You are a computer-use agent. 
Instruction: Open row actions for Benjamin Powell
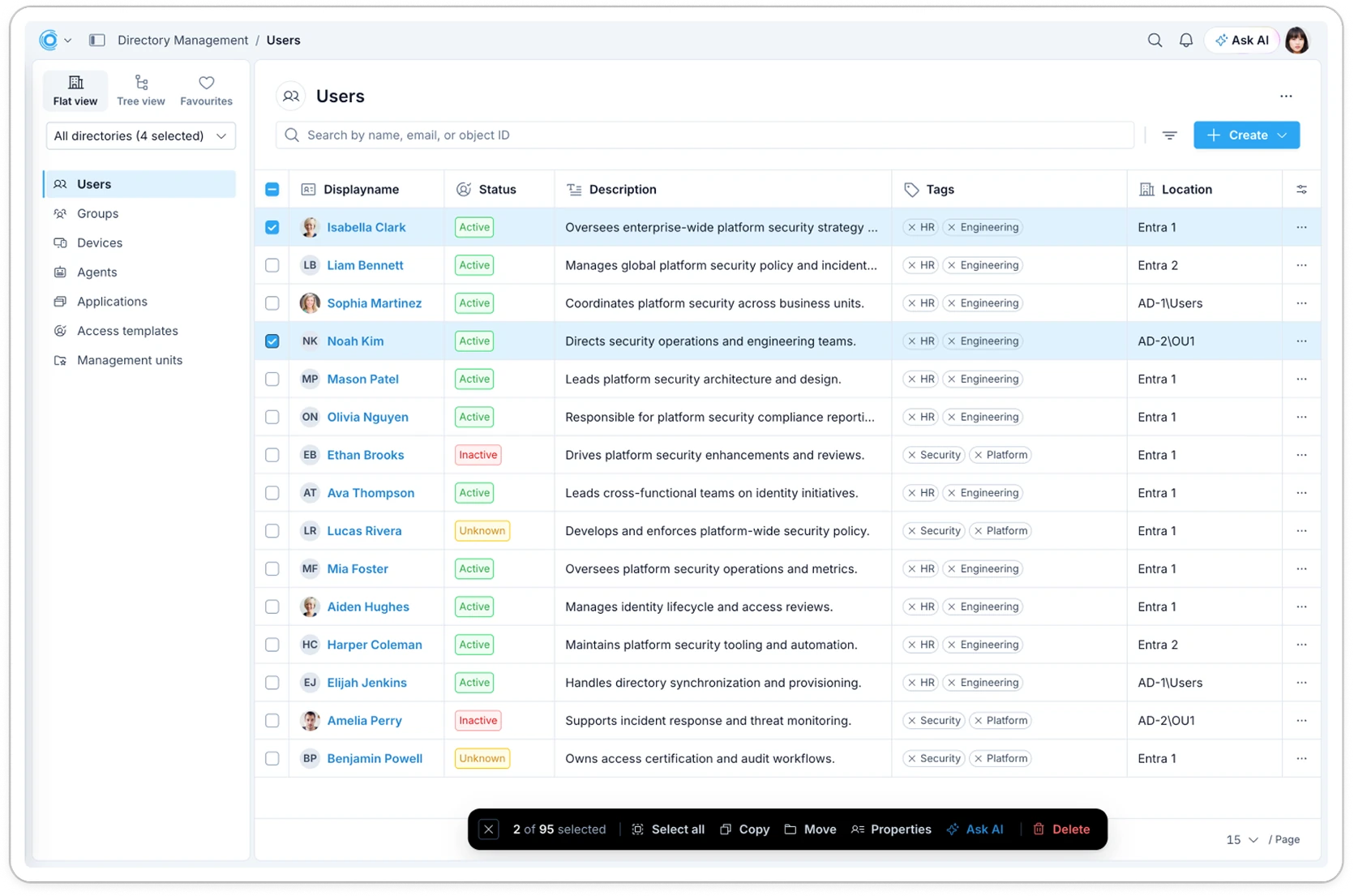(1301, 758)
